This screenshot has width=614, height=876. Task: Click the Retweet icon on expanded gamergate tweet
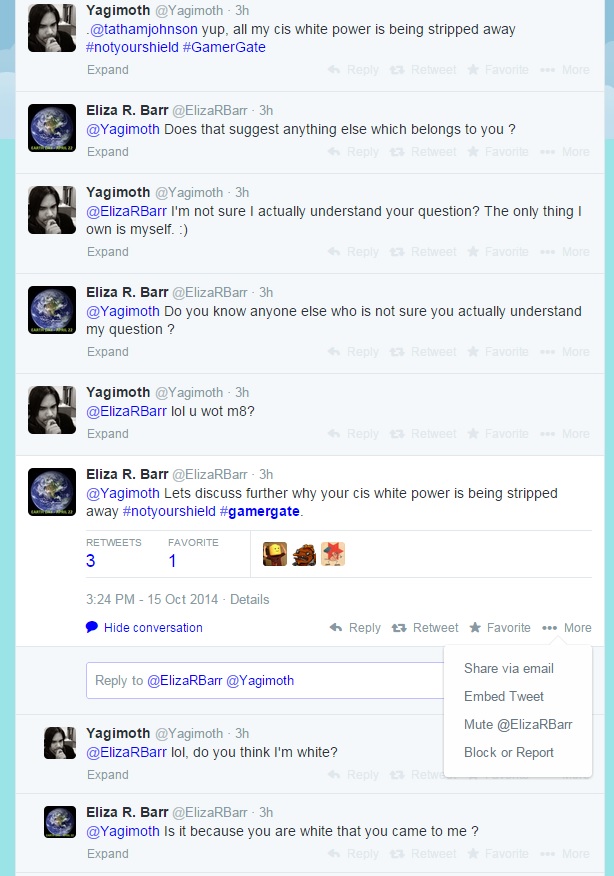coord(399,628)
